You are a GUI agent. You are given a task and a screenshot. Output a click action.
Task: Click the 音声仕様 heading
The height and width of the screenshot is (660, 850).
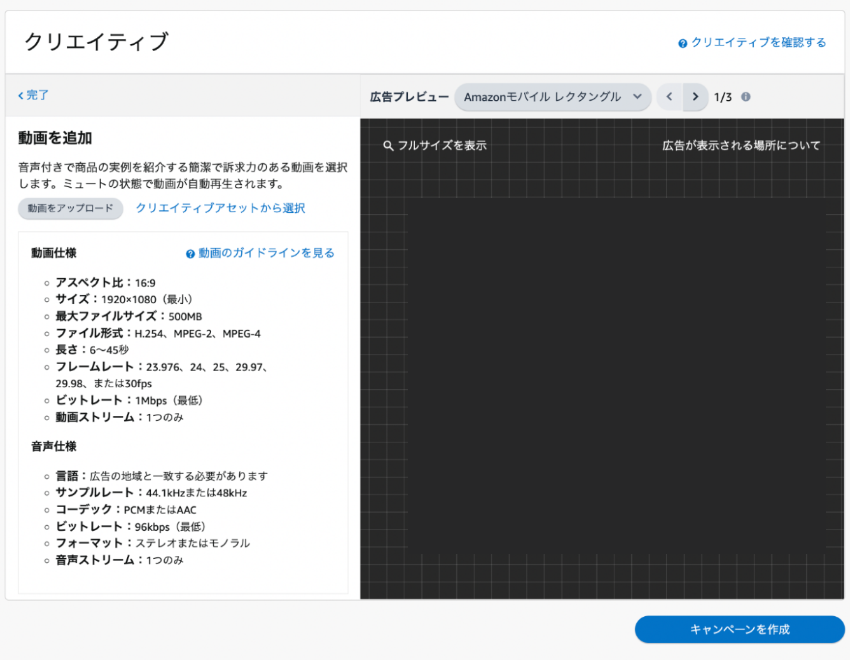pyautogui.click(x=54, y=447)
